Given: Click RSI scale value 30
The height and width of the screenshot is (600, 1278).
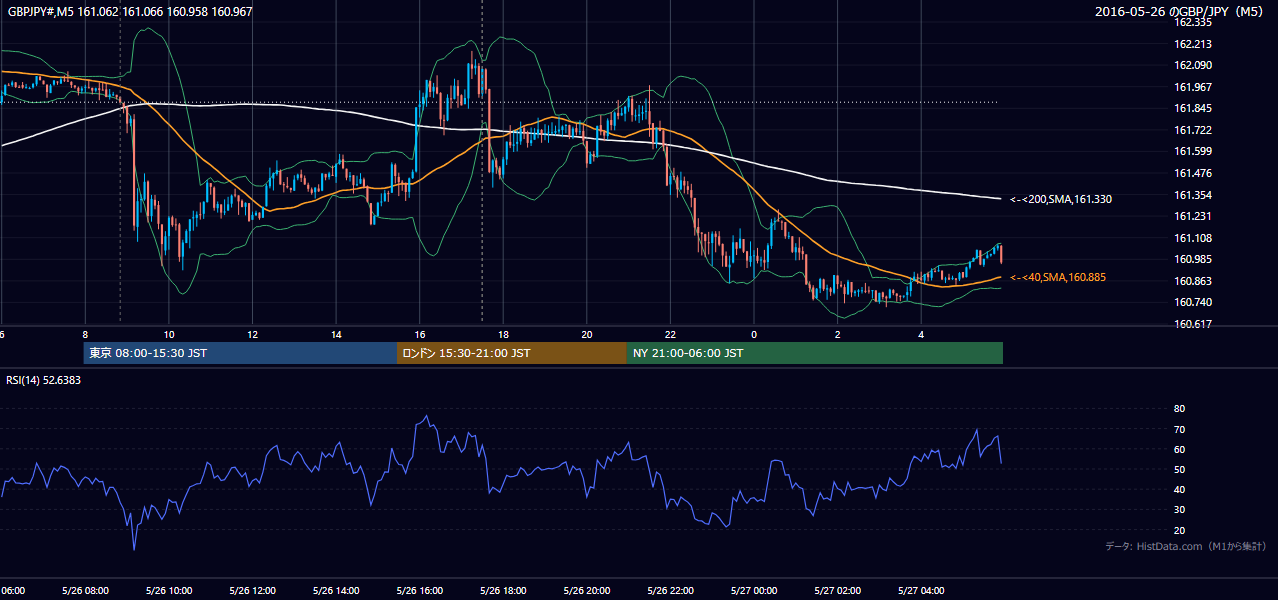Looking at the screenshot, I should pyautogui.click(x=1179, y=510).
